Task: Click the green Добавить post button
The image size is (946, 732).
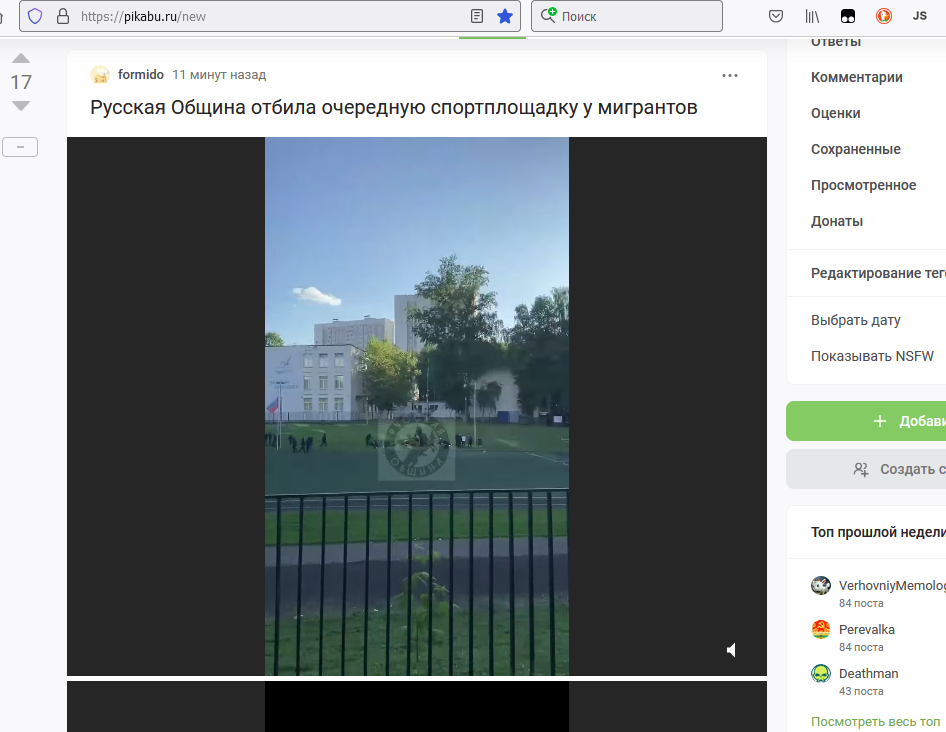Action: (x=866, y=421)
